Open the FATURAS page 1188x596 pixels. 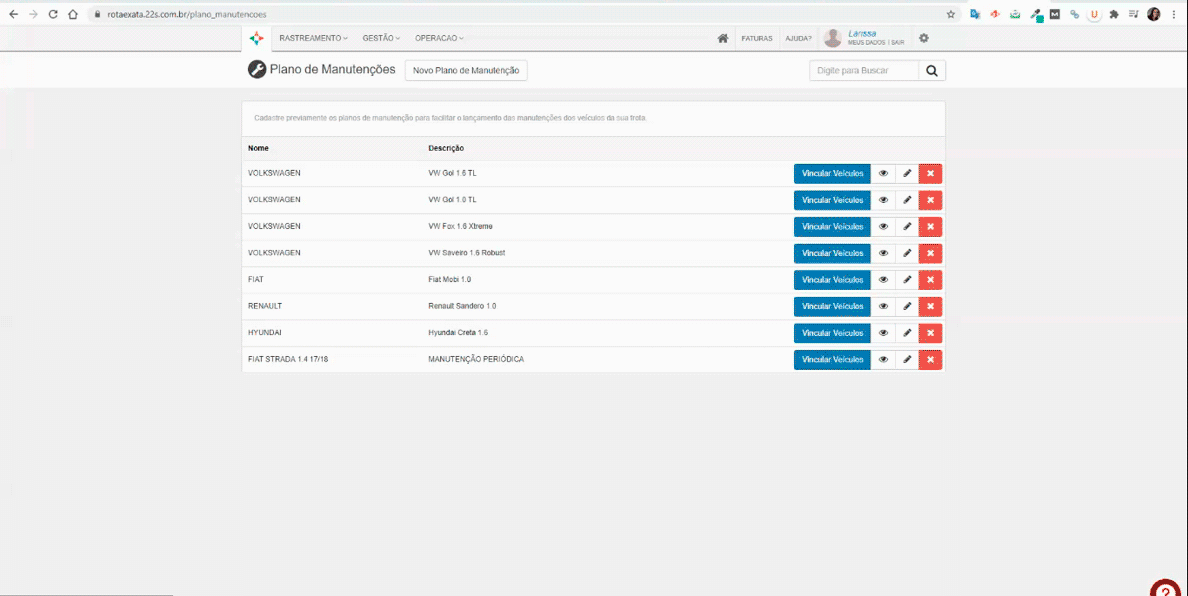pyautogui.click(x=757, y=39)
